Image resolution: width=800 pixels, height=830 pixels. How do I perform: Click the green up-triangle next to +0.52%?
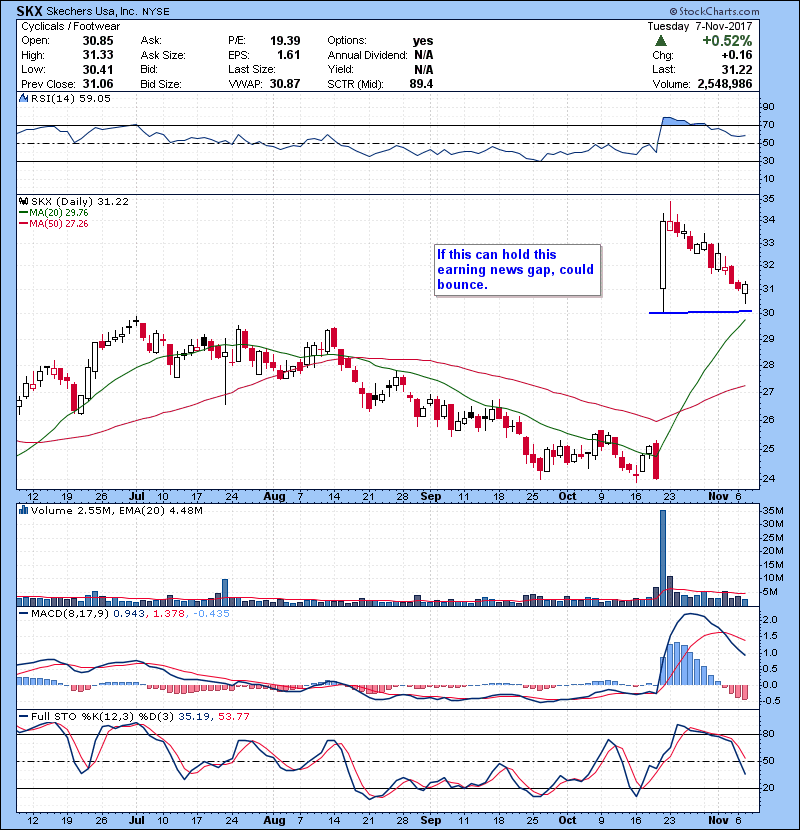point(660,41)
